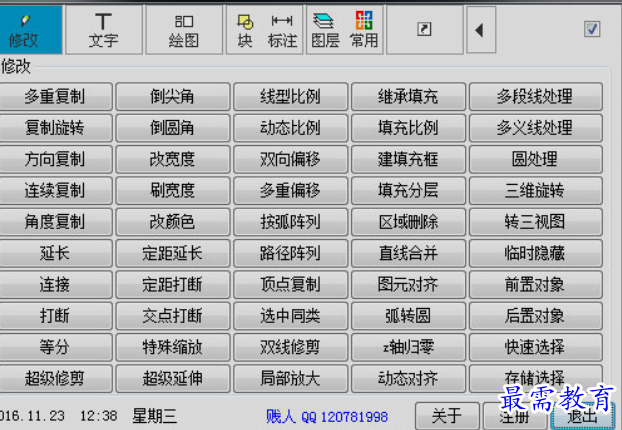Click the 超级延伸 button
The width and height of the screenshot is (622, 430).
173,378
